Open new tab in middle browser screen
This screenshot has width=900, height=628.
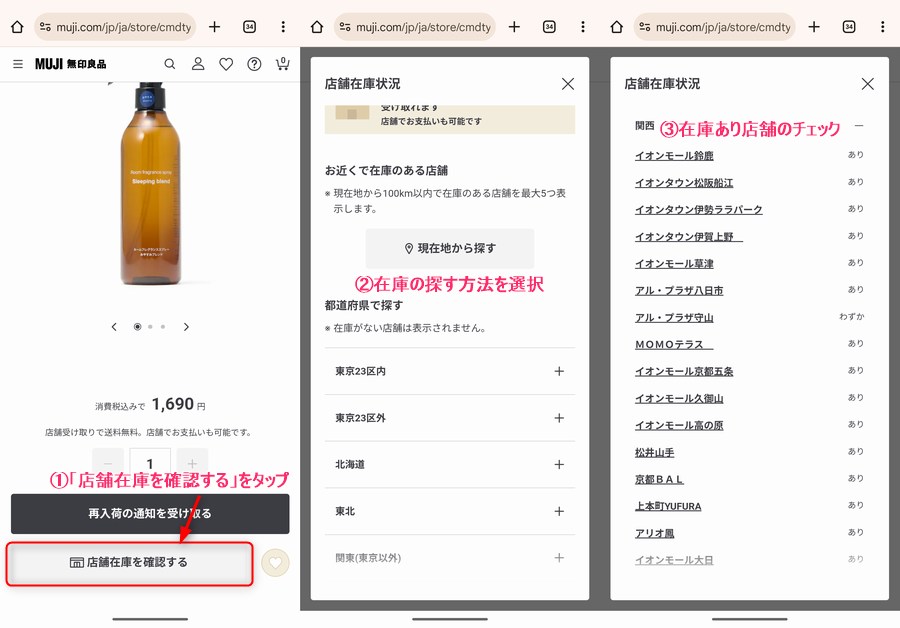click(x=514, y=27)
